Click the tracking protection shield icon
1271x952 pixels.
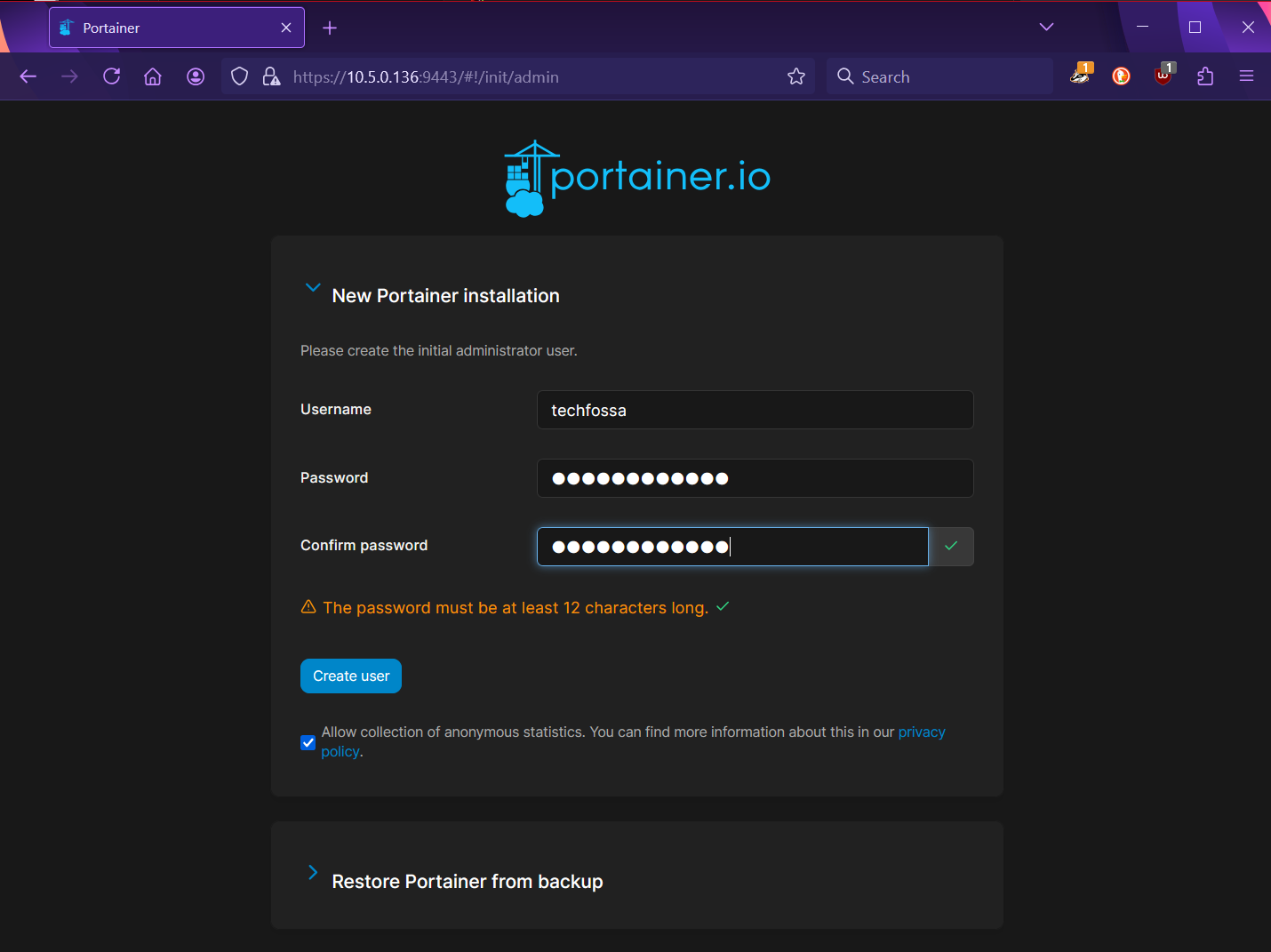[239, 76]
